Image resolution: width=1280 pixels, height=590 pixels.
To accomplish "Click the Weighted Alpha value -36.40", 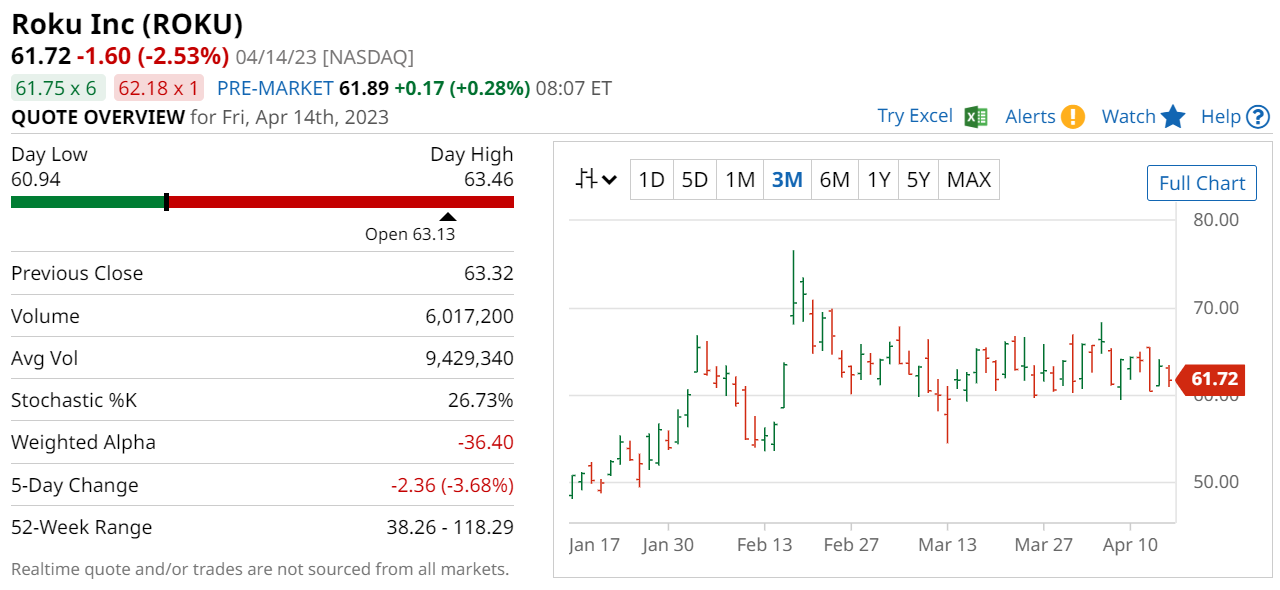I will click(x=485, y=442).
